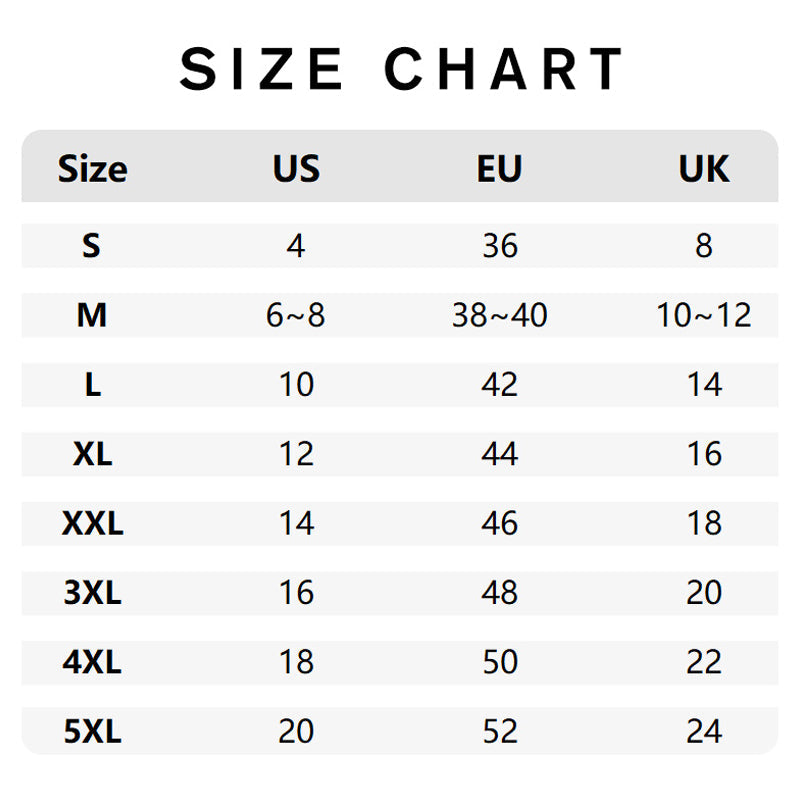This screenshot has width=800, height=800.
Task: Click EU value 36 in the S row
Action: coord(499,245)
